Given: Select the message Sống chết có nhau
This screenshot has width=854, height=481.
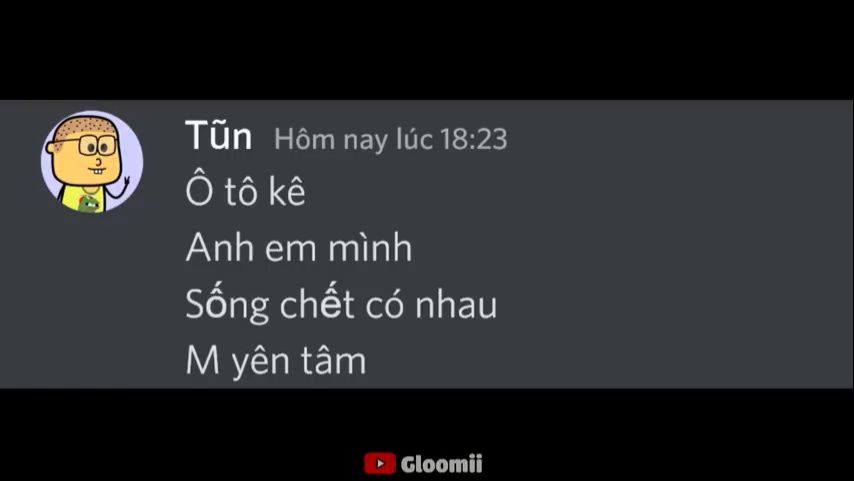Looking at the screenshot, I should pyautogui.click(x=341, y=303).
